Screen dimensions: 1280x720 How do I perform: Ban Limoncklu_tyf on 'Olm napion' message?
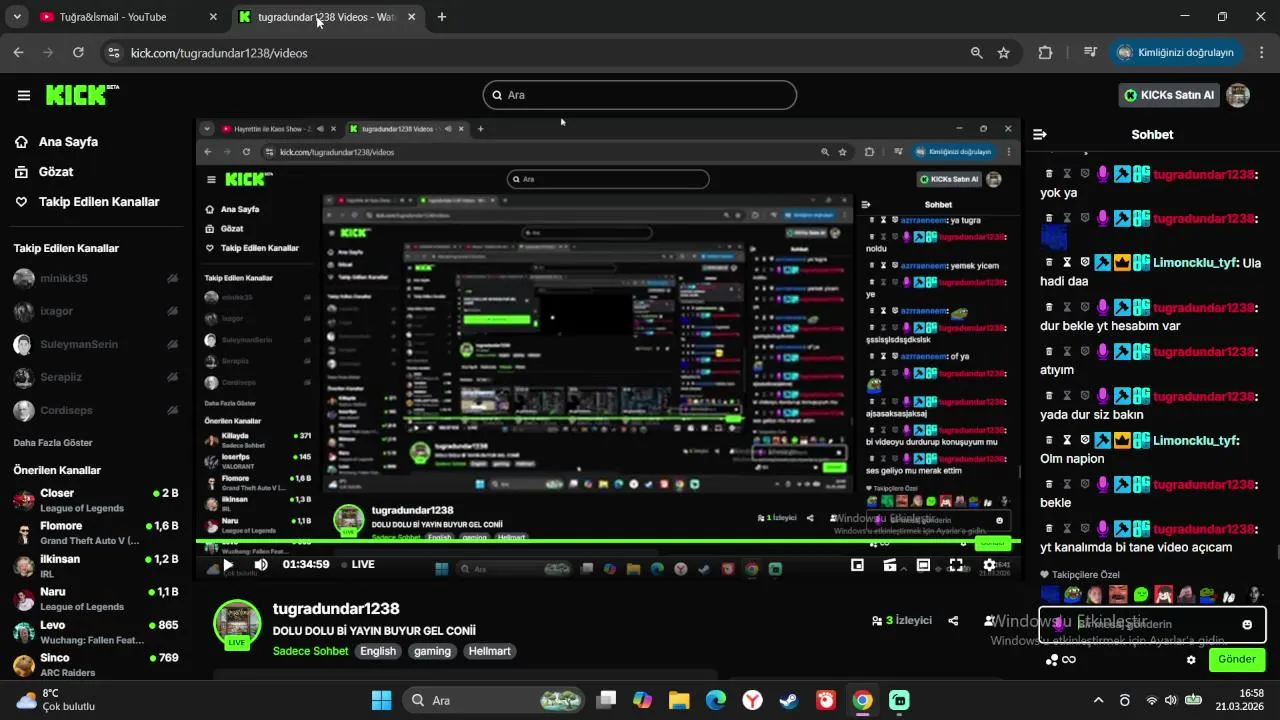point(1085,440)
